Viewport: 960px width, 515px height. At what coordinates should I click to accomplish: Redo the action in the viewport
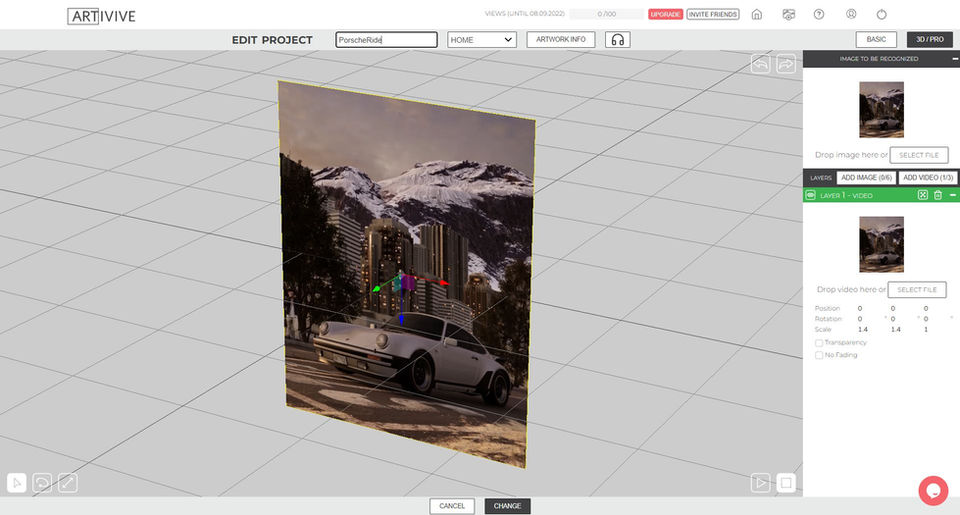tap(786, 63)
